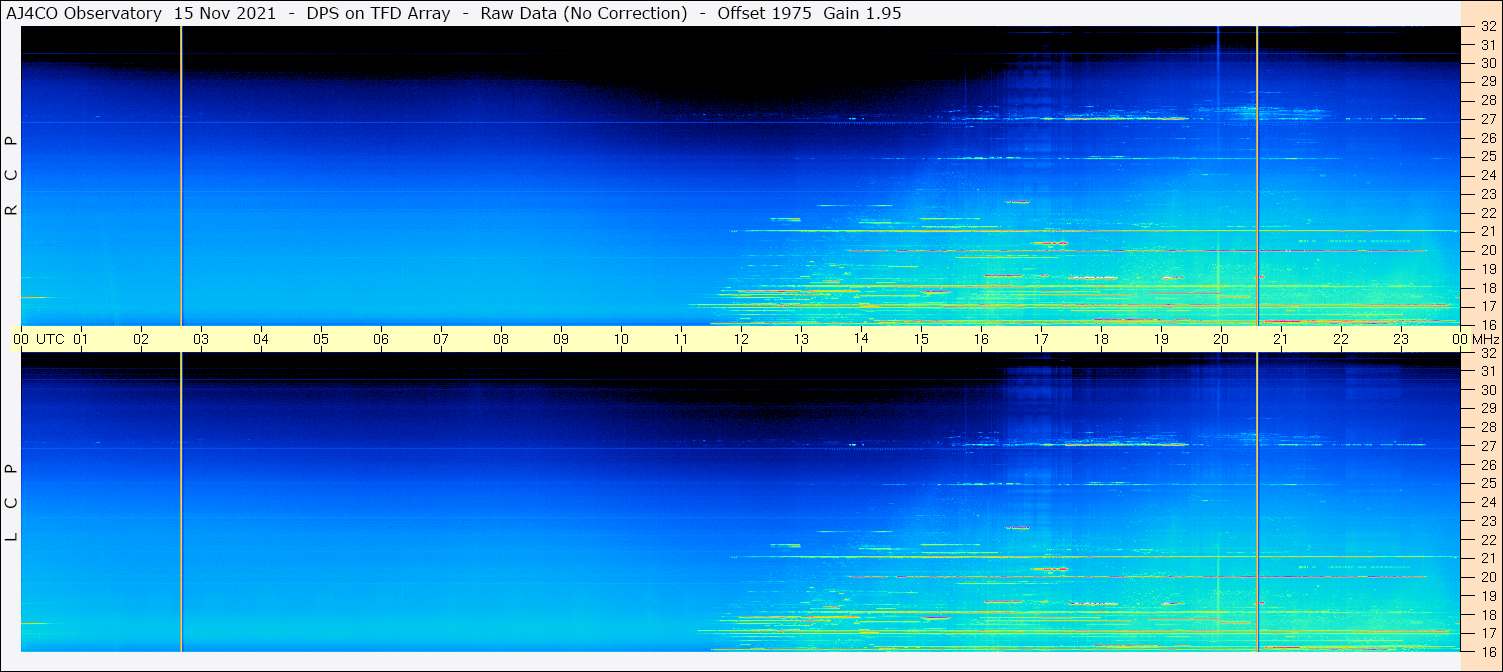Pick the 24 MHz tick in LCP panel
Viewport: 1503px width, 672px height.
pos(1488,502)
